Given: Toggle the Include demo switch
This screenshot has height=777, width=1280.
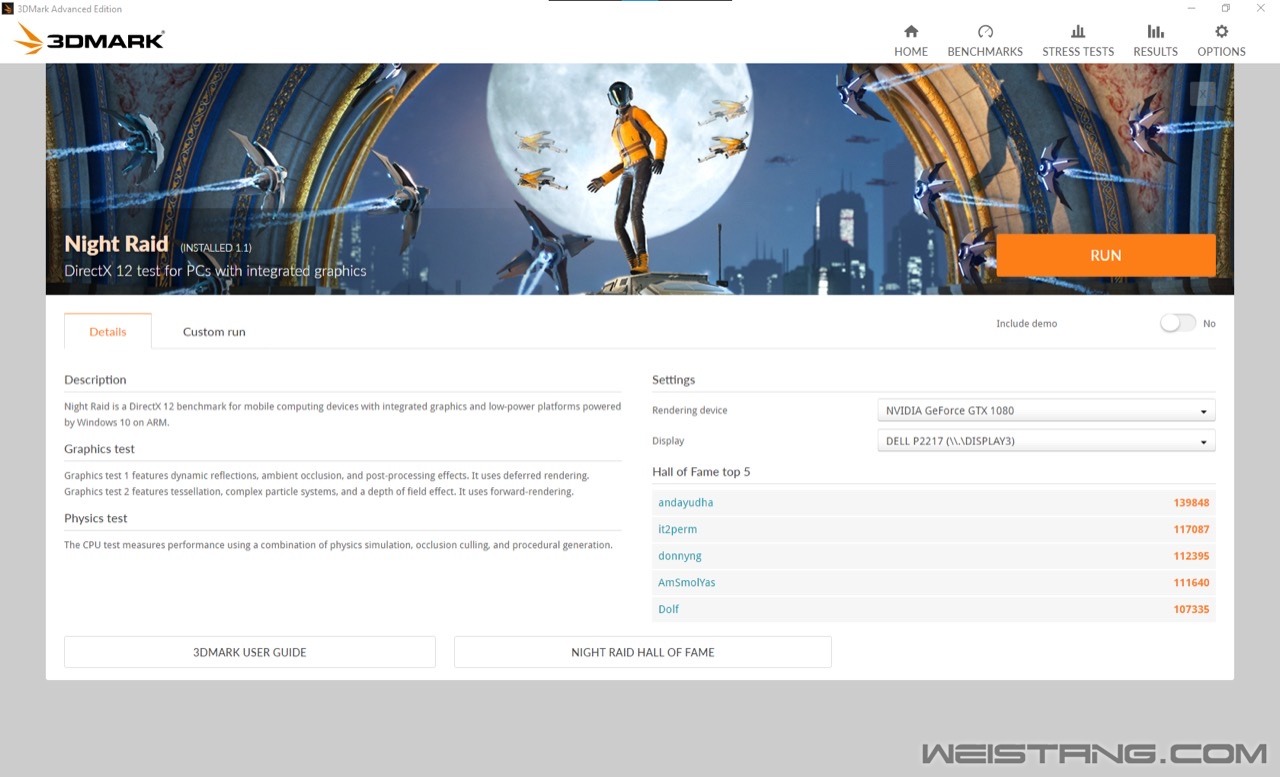Looking at the screenshot, I should 1178,323.
